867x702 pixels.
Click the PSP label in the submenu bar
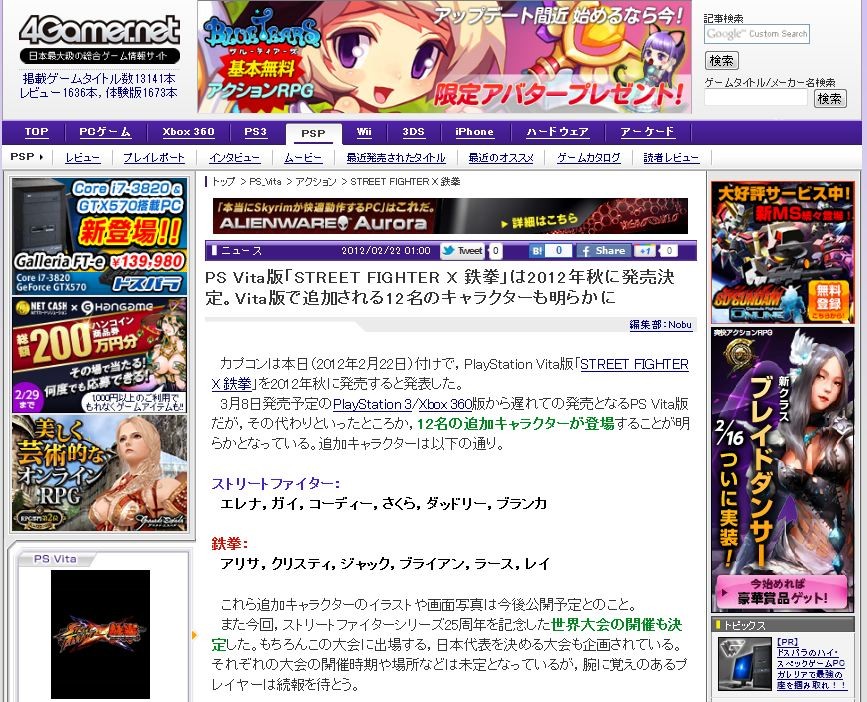coord(22,157)
